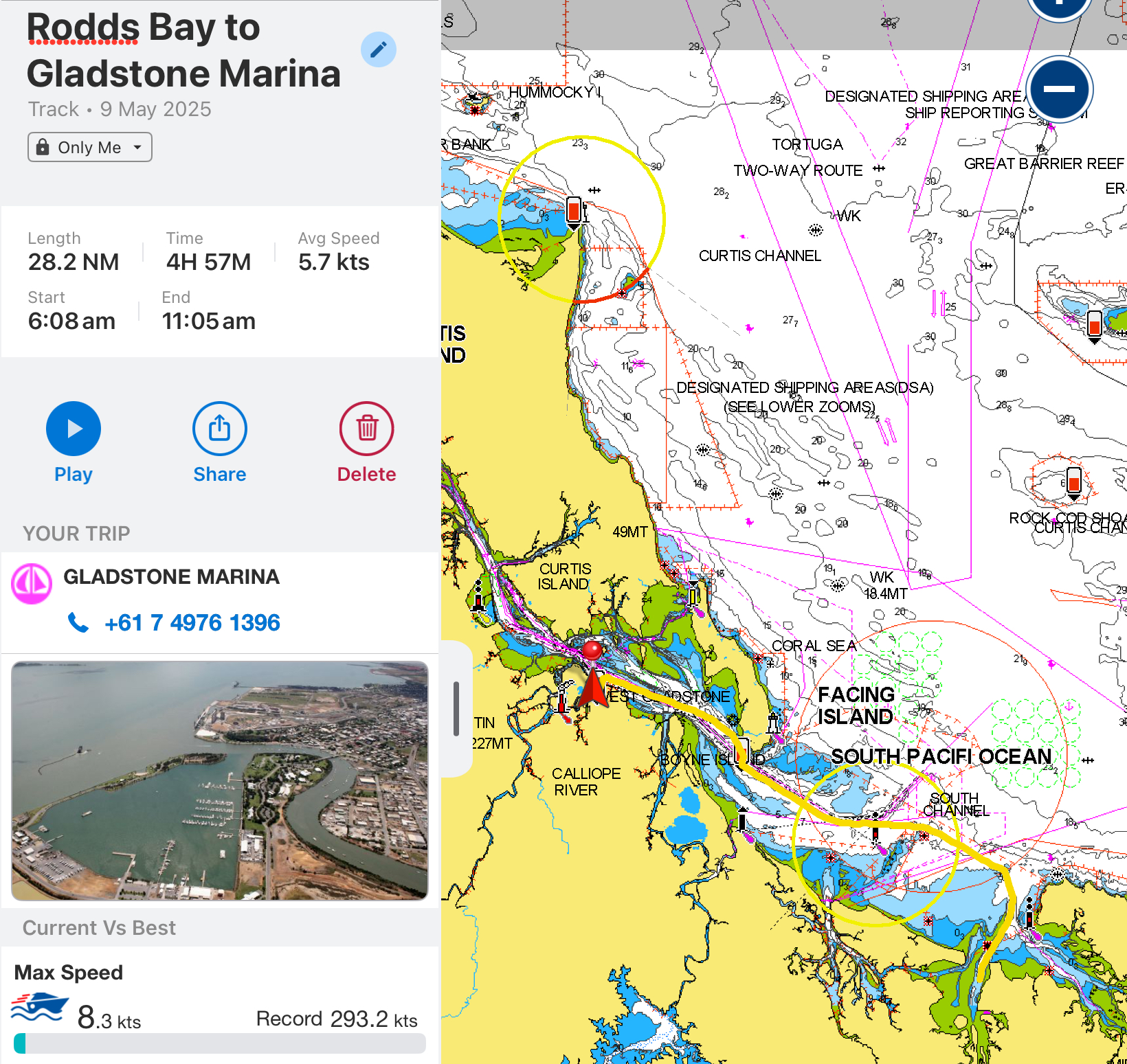Delete this track with trash icon
The image size is (1127, 1064).
tap(366, 429)
